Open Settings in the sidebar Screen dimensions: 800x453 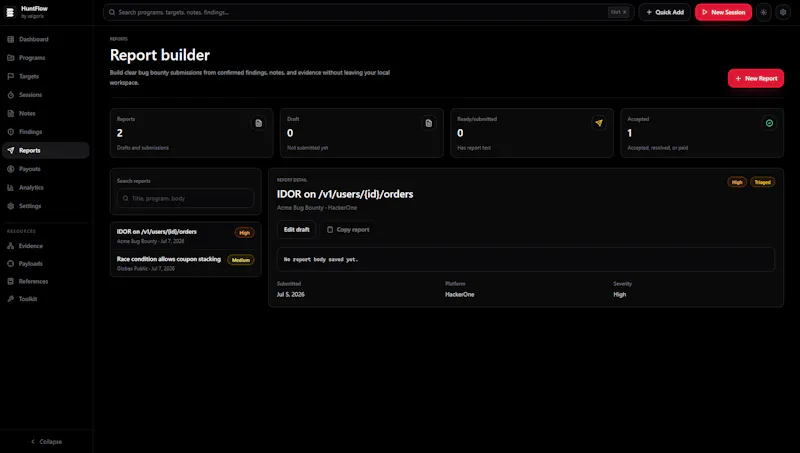point(46,206)
